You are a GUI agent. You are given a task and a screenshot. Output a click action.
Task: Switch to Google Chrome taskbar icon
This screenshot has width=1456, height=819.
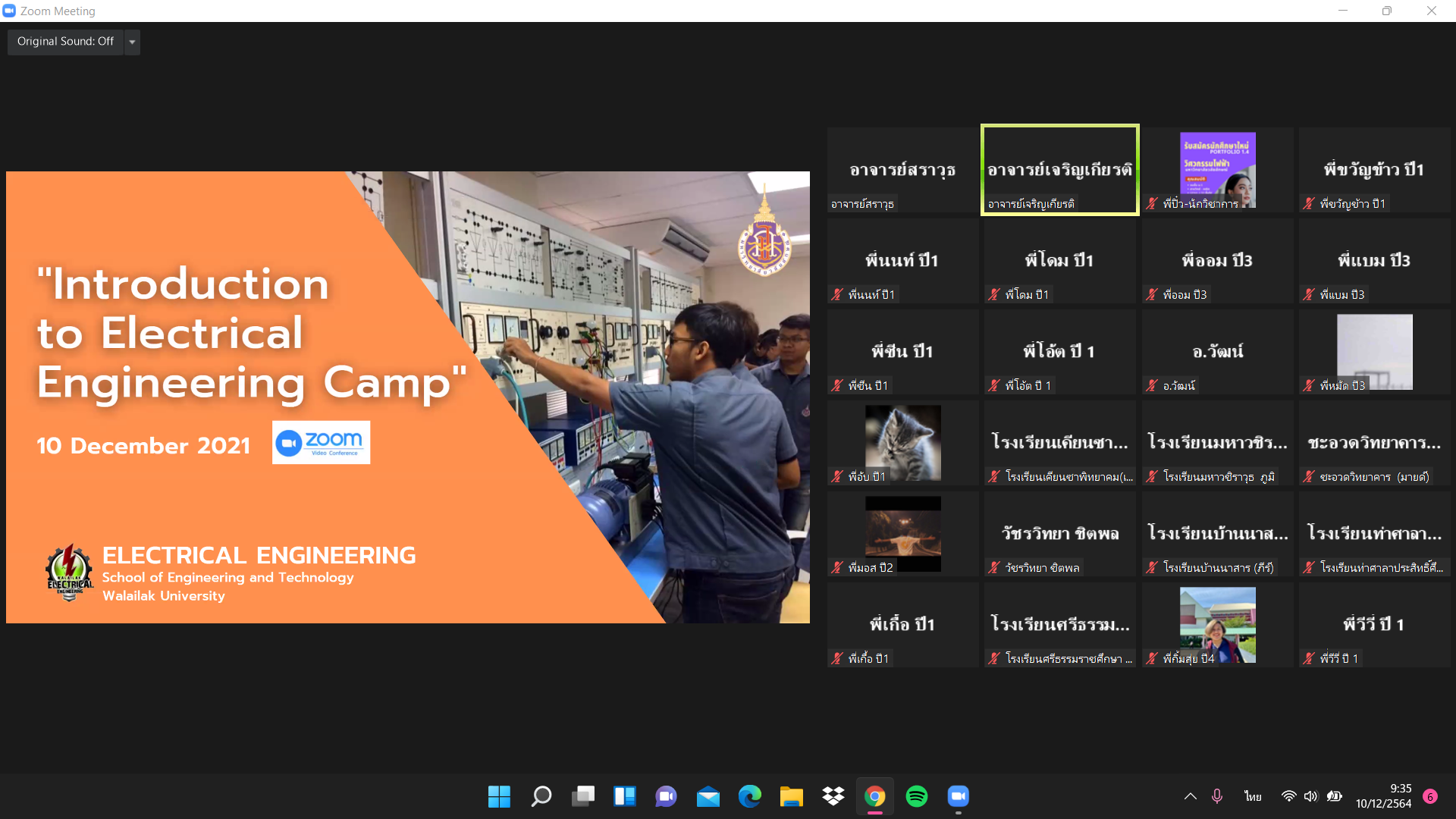(874, 796)
